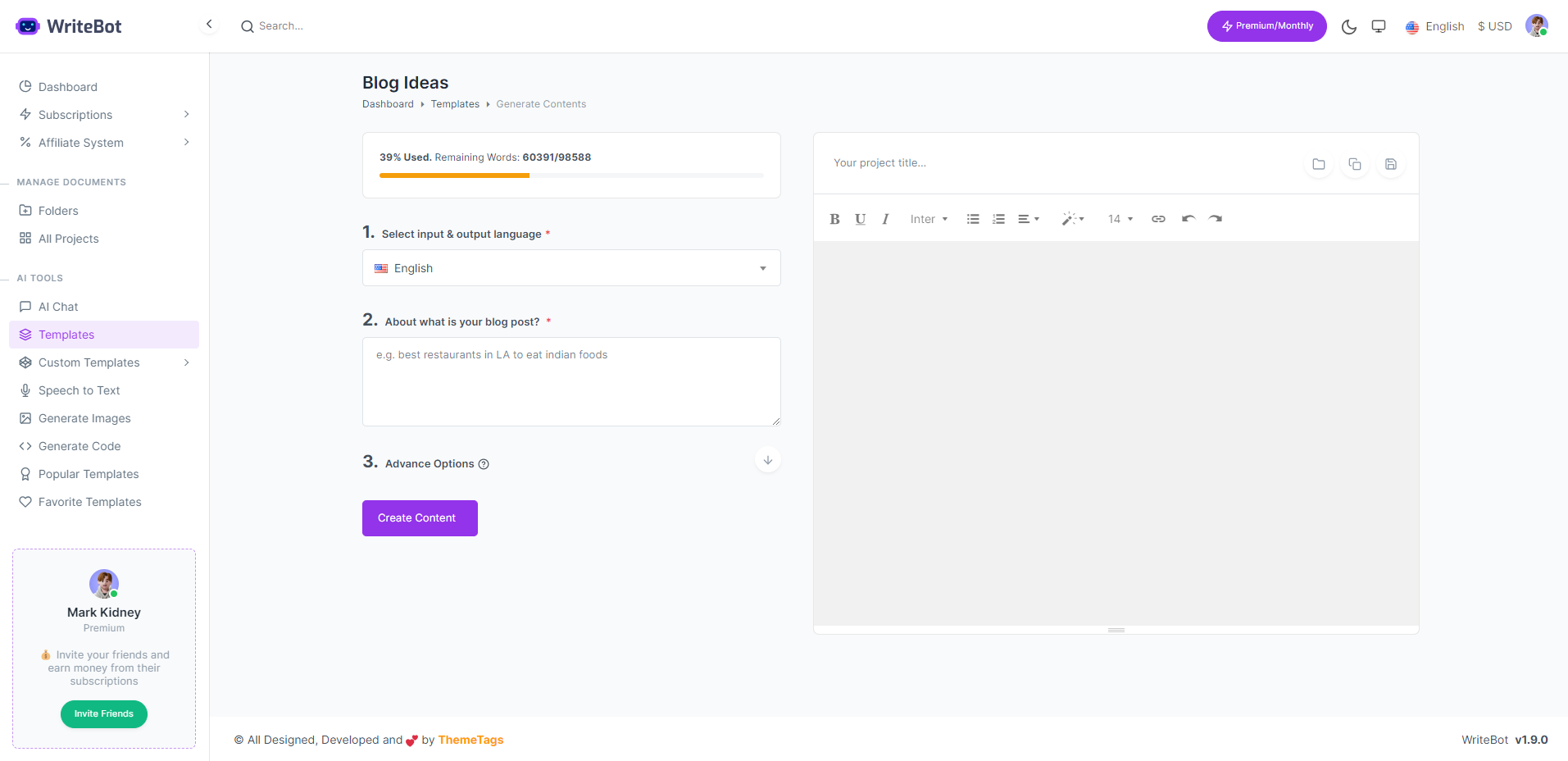
Task: Click the undo icon in the editor
Action: coord(1188,219)
